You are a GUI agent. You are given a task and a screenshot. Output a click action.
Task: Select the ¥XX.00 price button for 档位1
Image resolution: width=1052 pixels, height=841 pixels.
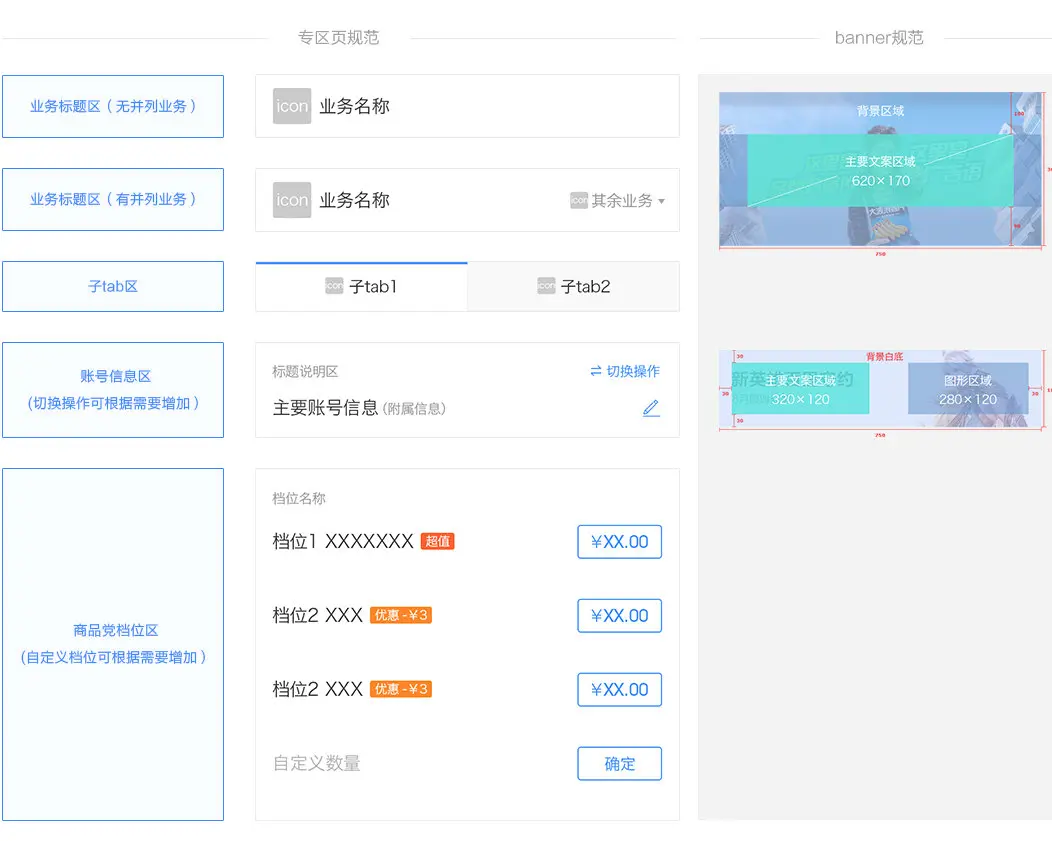619,542
